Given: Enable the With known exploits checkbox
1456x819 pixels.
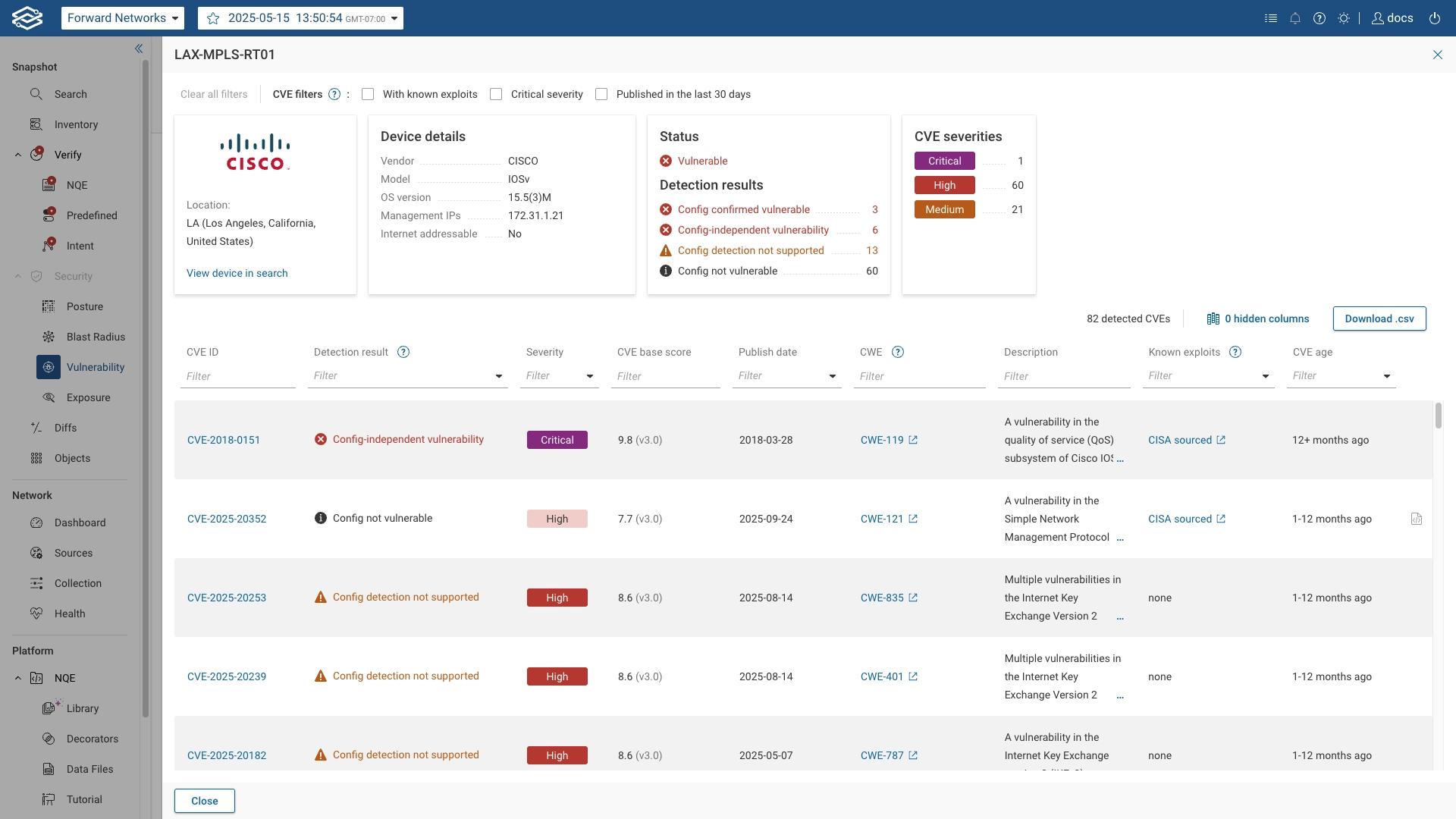Looking at the screenshot, I should tap(368, 94).
